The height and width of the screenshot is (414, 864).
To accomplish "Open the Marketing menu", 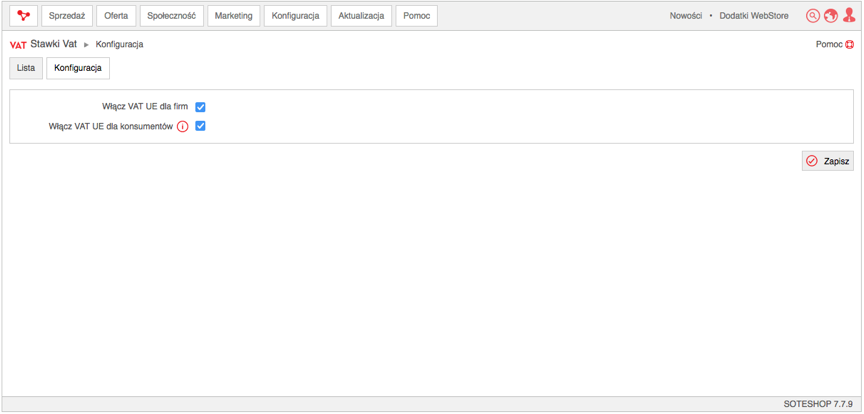I will tap(234, 16).
